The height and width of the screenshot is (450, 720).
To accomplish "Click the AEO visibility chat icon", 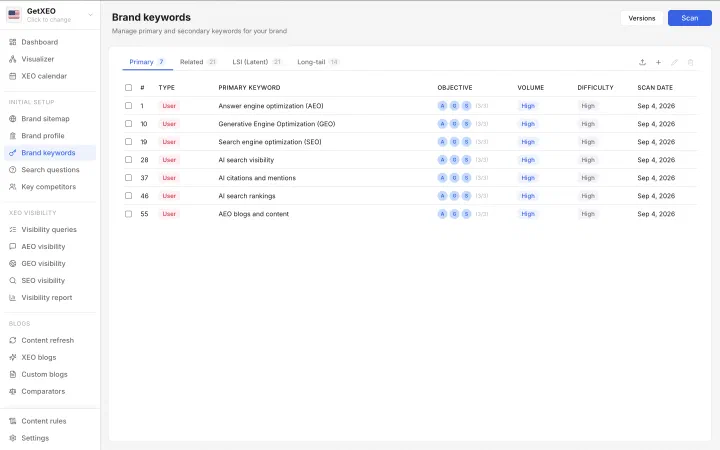I will tap(13, 247).
